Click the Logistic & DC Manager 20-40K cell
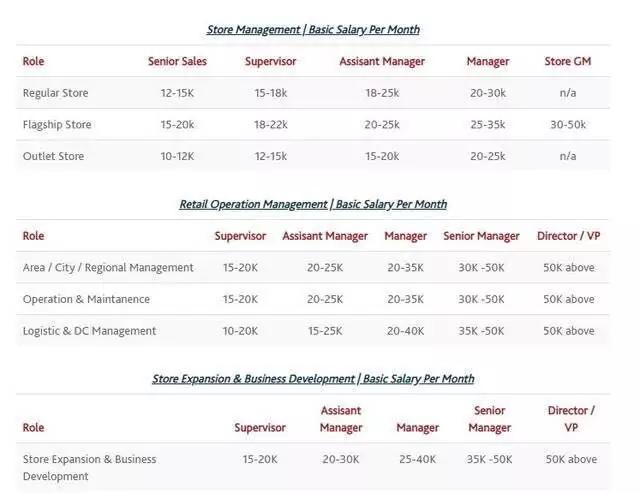Viewport: 640px width, 493px height. pos(405,331)
